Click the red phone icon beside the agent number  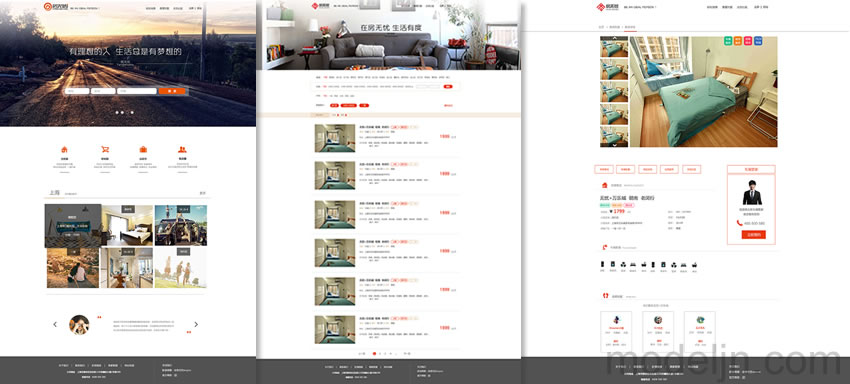(x=739, y=223)
